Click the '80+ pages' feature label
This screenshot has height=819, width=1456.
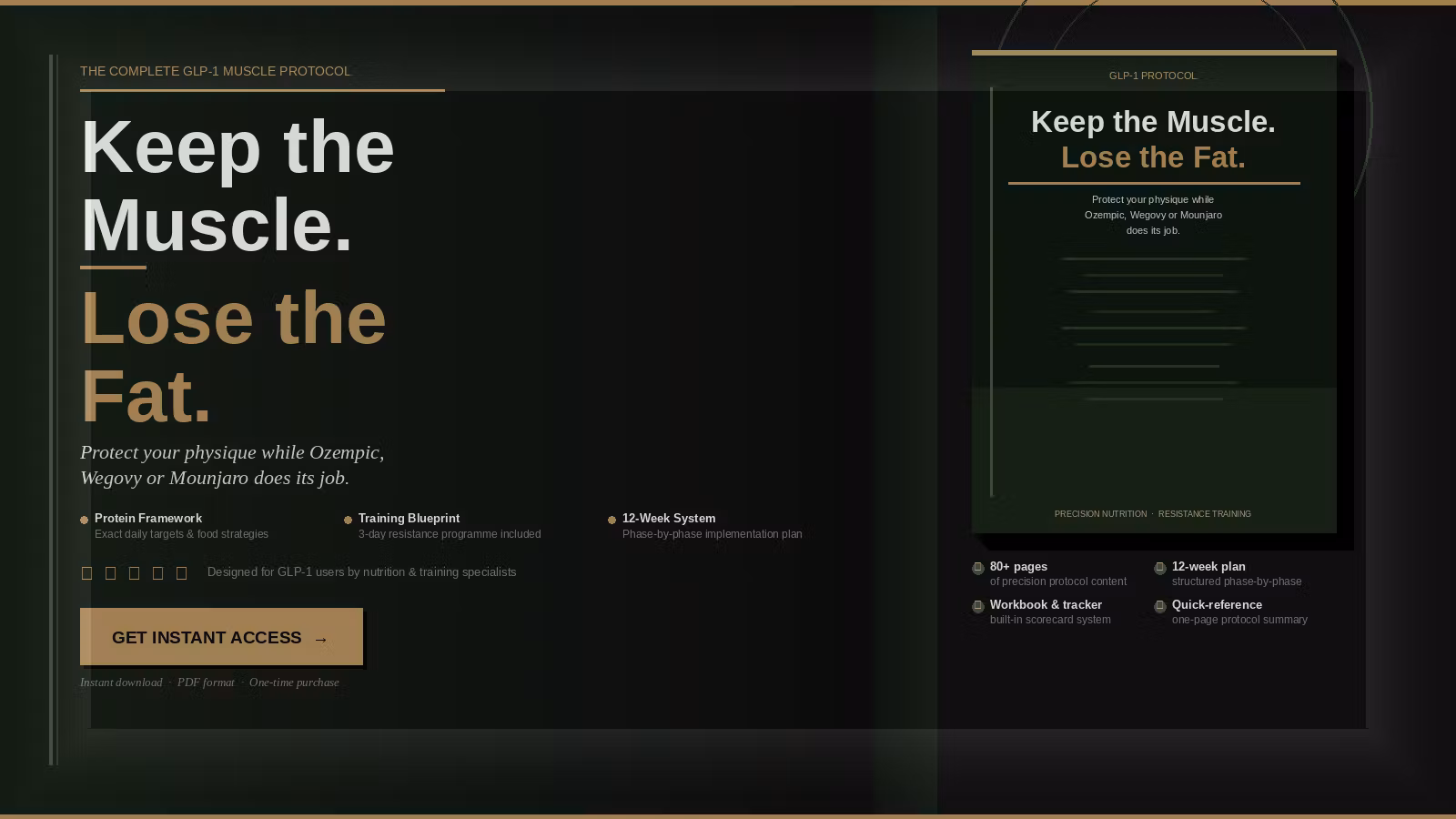click(x=1018, y=566)
